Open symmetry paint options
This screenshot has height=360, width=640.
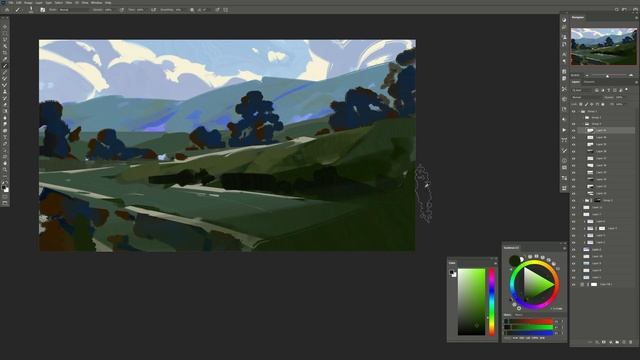click(226, 10)
